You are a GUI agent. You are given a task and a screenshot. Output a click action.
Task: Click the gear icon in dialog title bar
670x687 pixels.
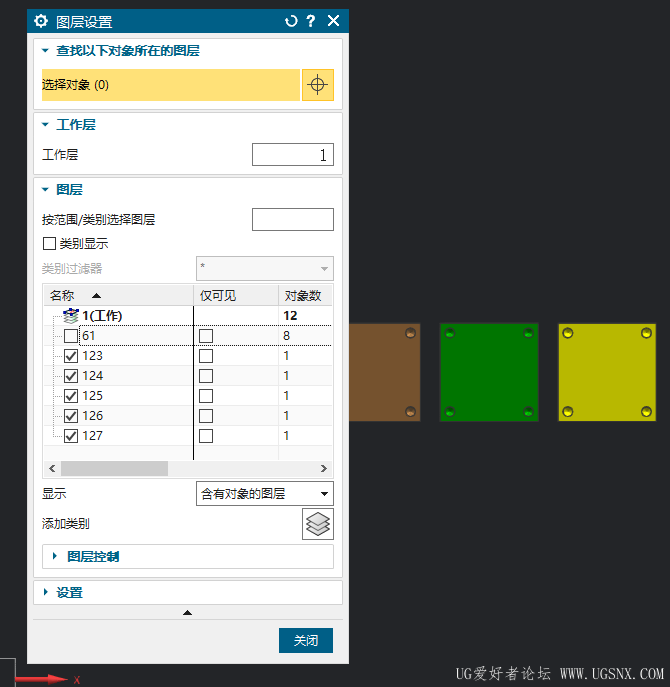point(41,21)
